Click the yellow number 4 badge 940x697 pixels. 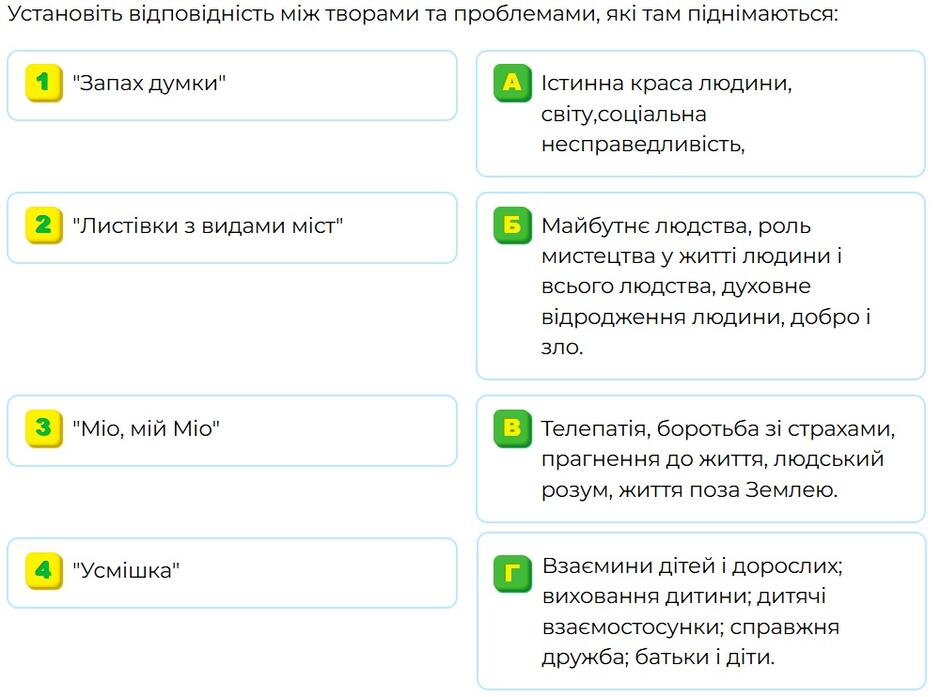44,571
